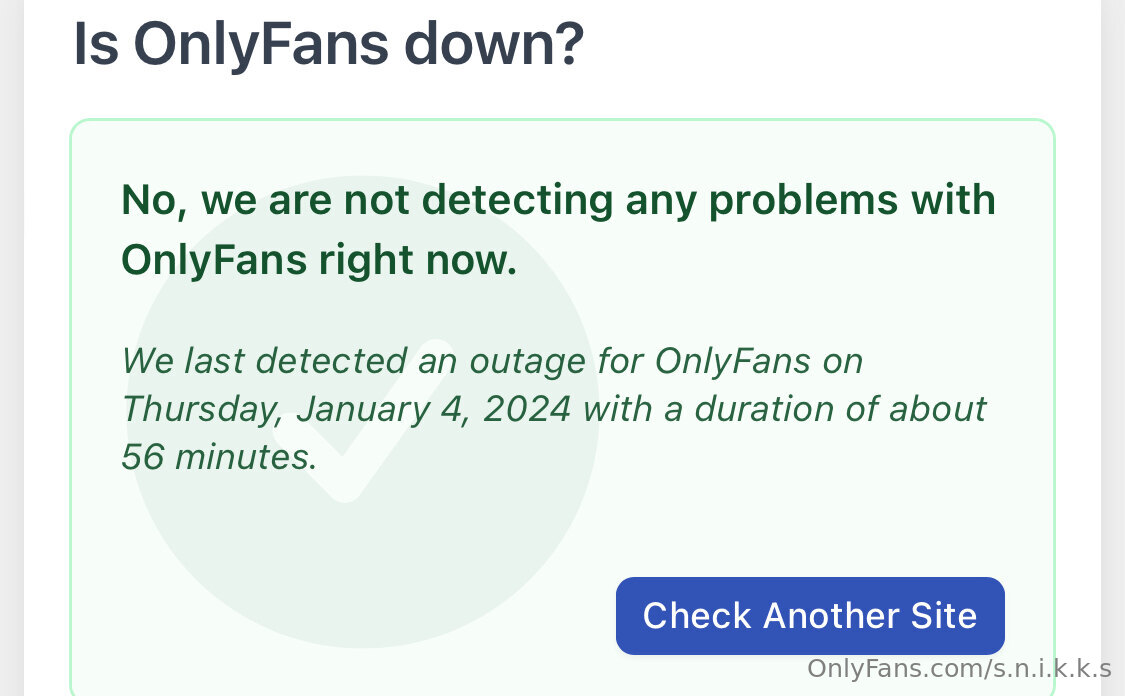The image size is (1125, 696).
Task: Click "duration of about" in the italic text
Action: coord(840,410)
